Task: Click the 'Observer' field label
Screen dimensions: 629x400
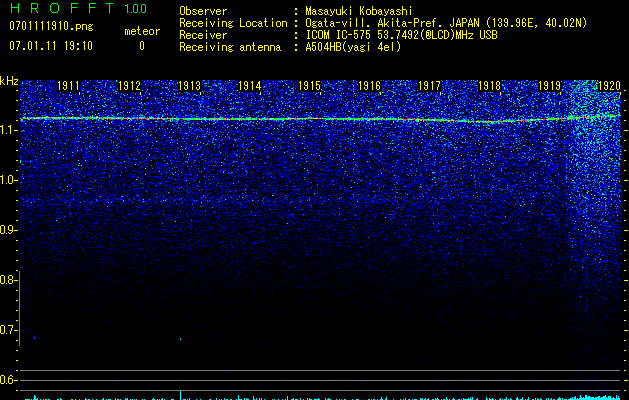Action: click(x=203, y=11)
